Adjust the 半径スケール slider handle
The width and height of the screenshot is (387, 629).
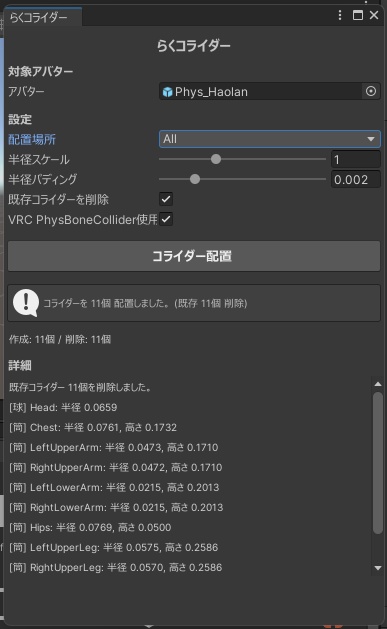(216, 159)
